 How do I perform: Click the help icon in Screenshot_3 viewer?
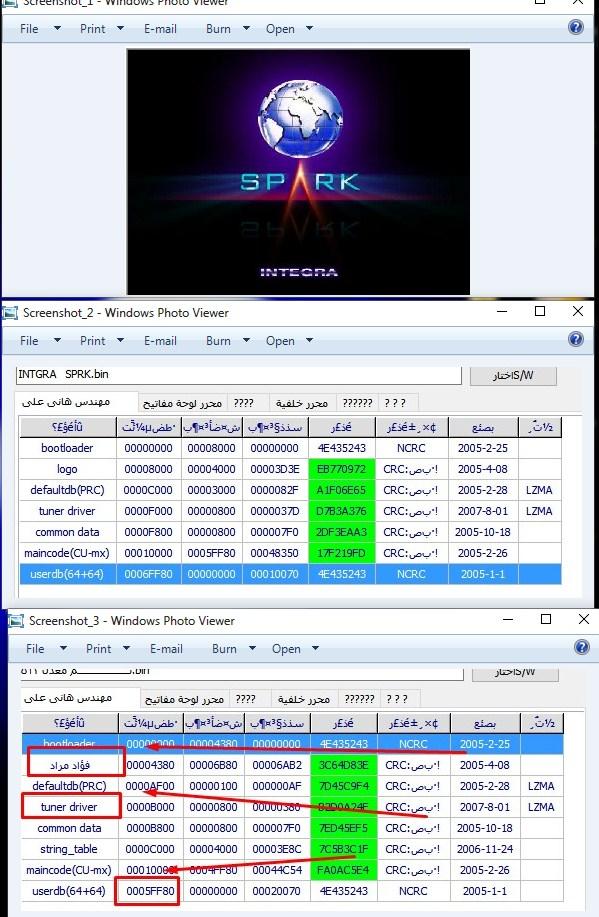(581, 647)
